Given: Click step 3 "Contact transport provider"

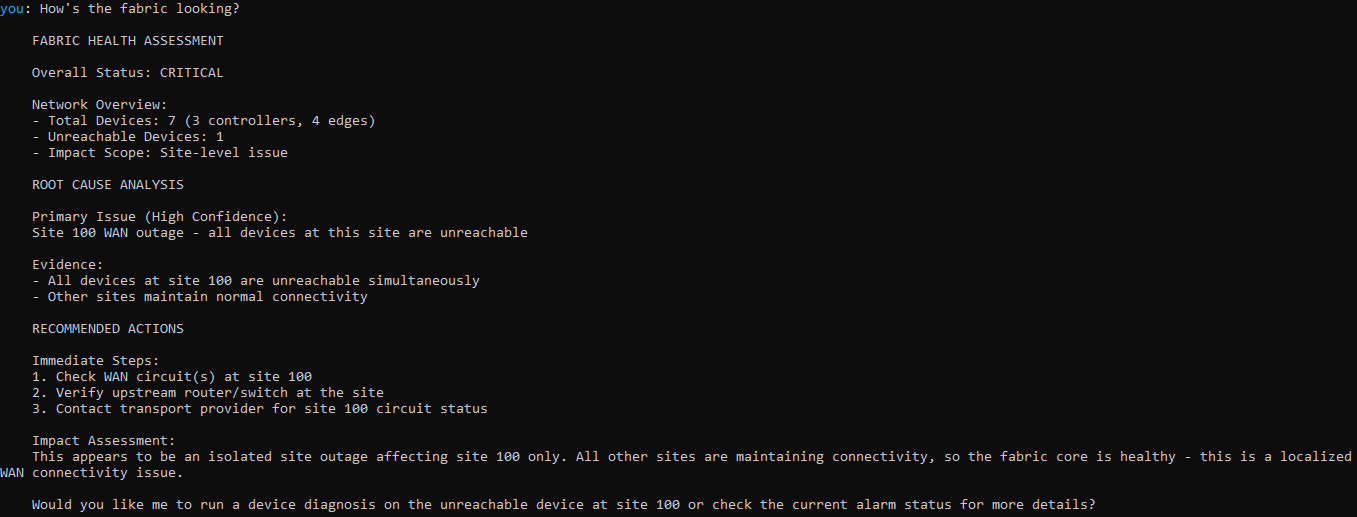Looking at the screenshot, I should coord(259,409).
